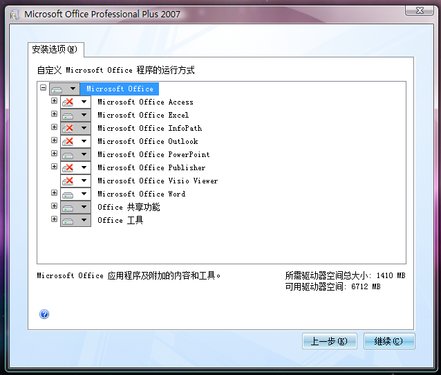Click the installer icon in title bar
The height and width of the screenshot is (375, 441).
tap(14, 15)
